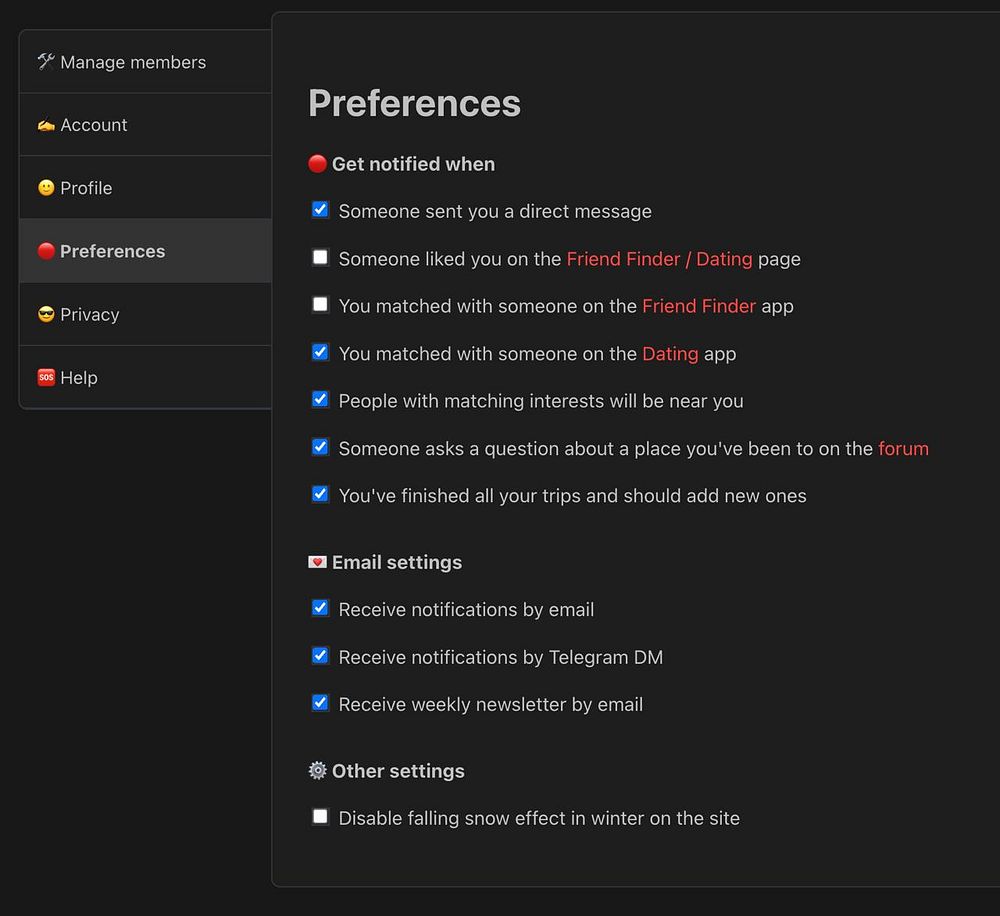Open the Manage members sidebar item
The image size is (1000, 916).
click(x=132, y=62)
